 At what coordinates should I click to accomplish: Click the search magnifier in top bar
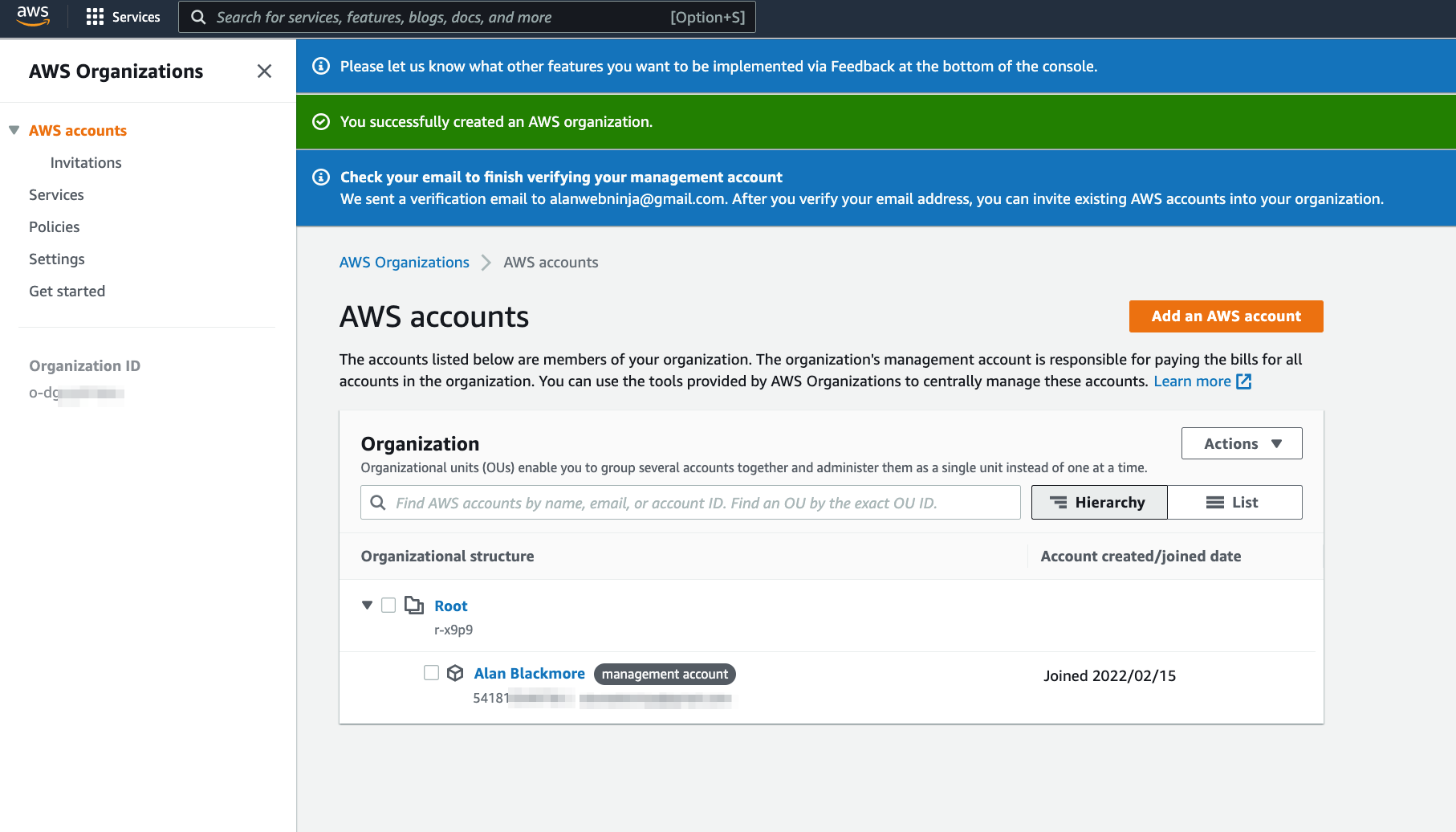pos(198,17)
